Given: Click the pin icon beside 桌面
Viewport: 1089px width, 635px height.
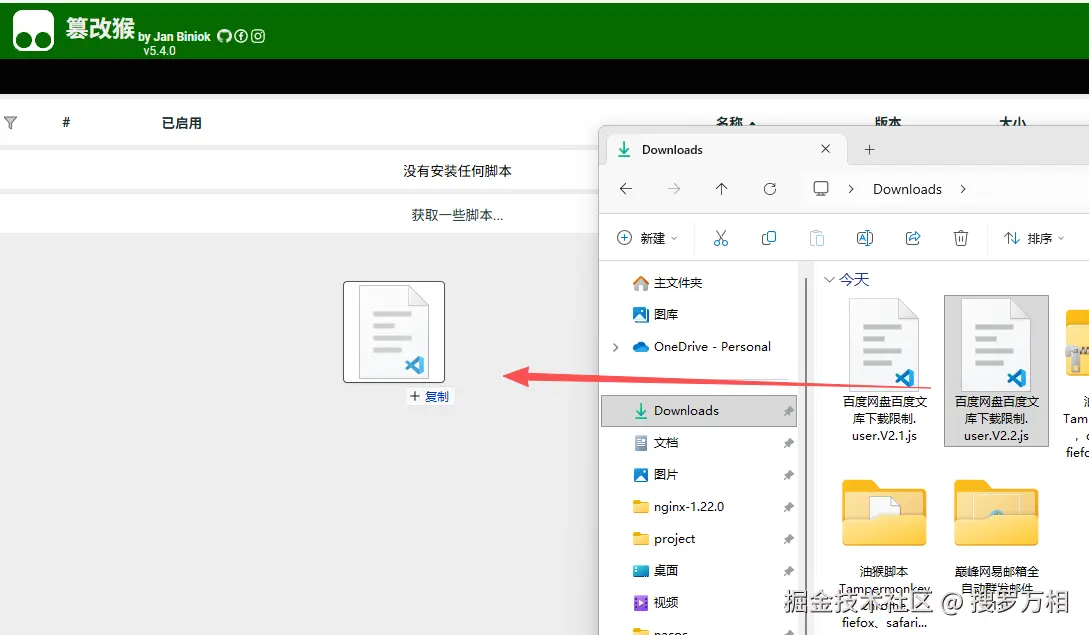Looking at the screenshot, I should [x=788, y=571].
